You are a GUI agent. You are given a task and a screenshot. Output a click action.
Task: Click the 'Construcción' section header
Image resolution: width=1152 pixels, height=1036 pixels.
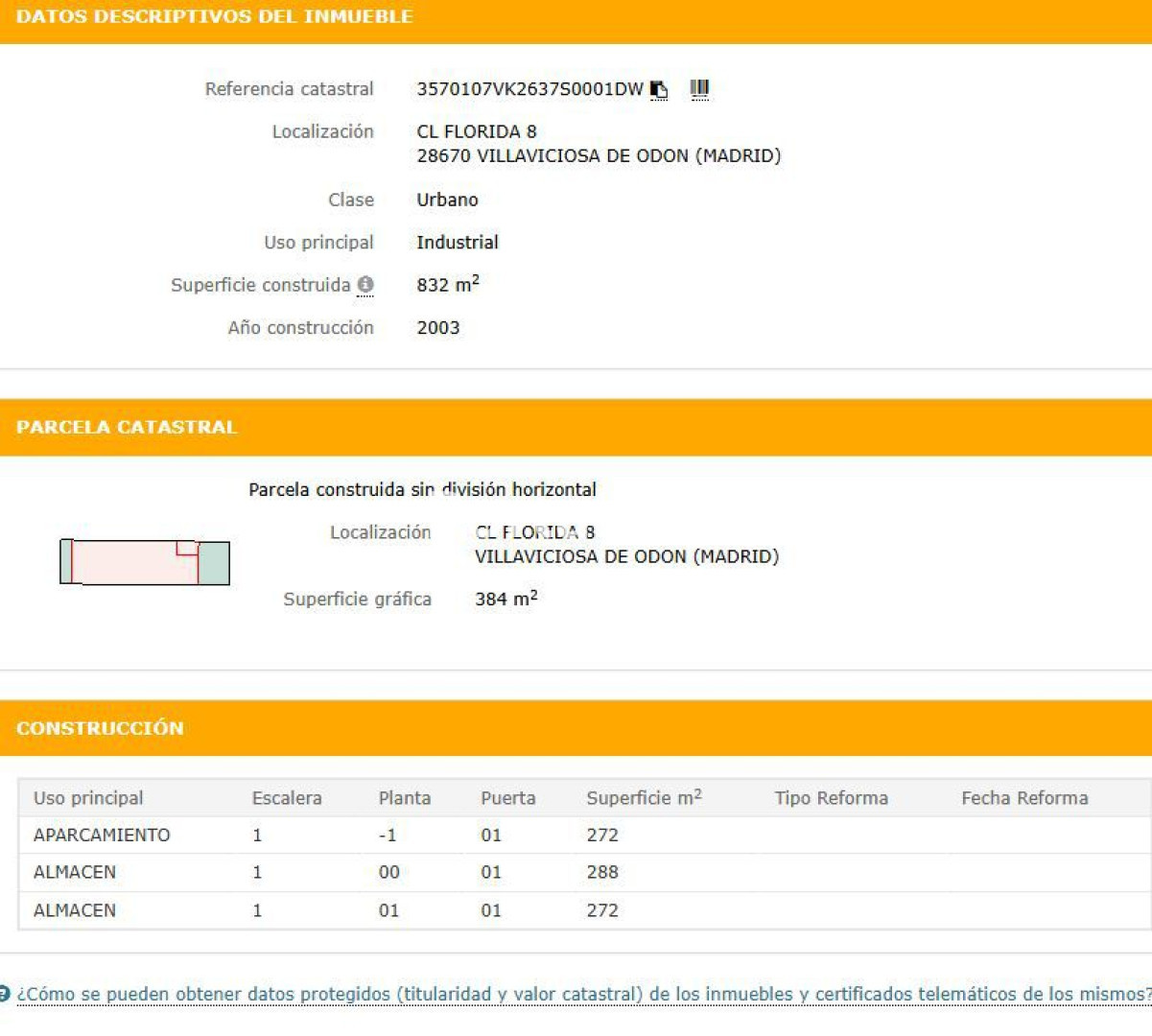point(100,728)
